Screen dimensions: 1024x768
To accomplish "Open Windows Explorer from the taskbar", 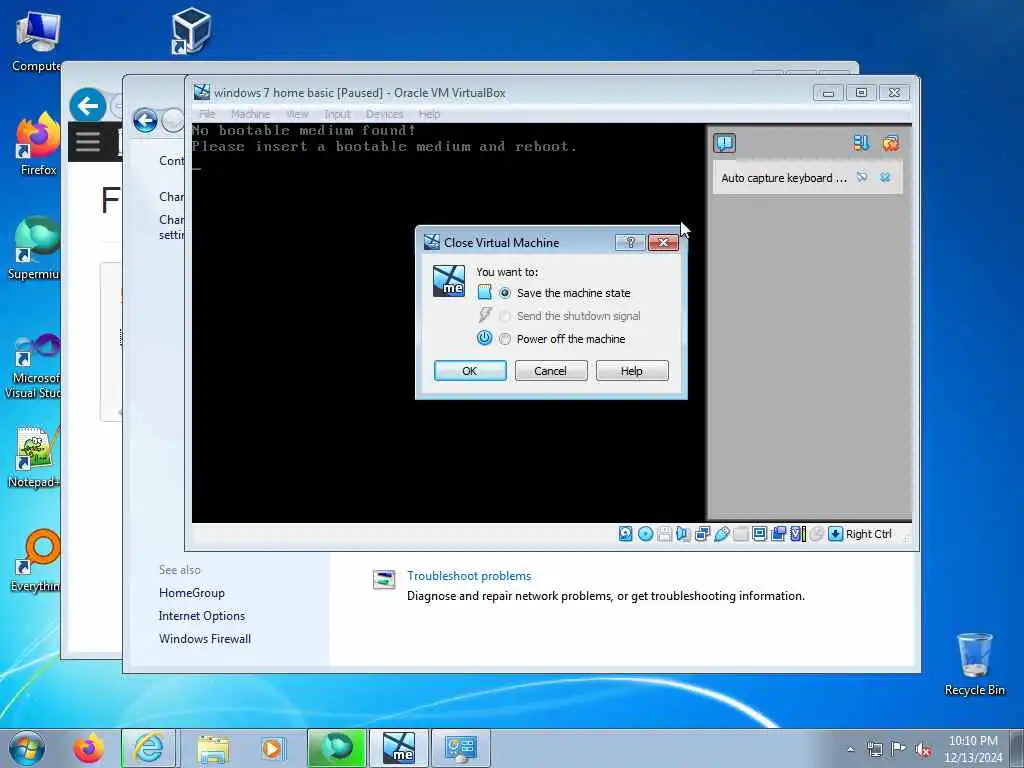I will point(213,748).
